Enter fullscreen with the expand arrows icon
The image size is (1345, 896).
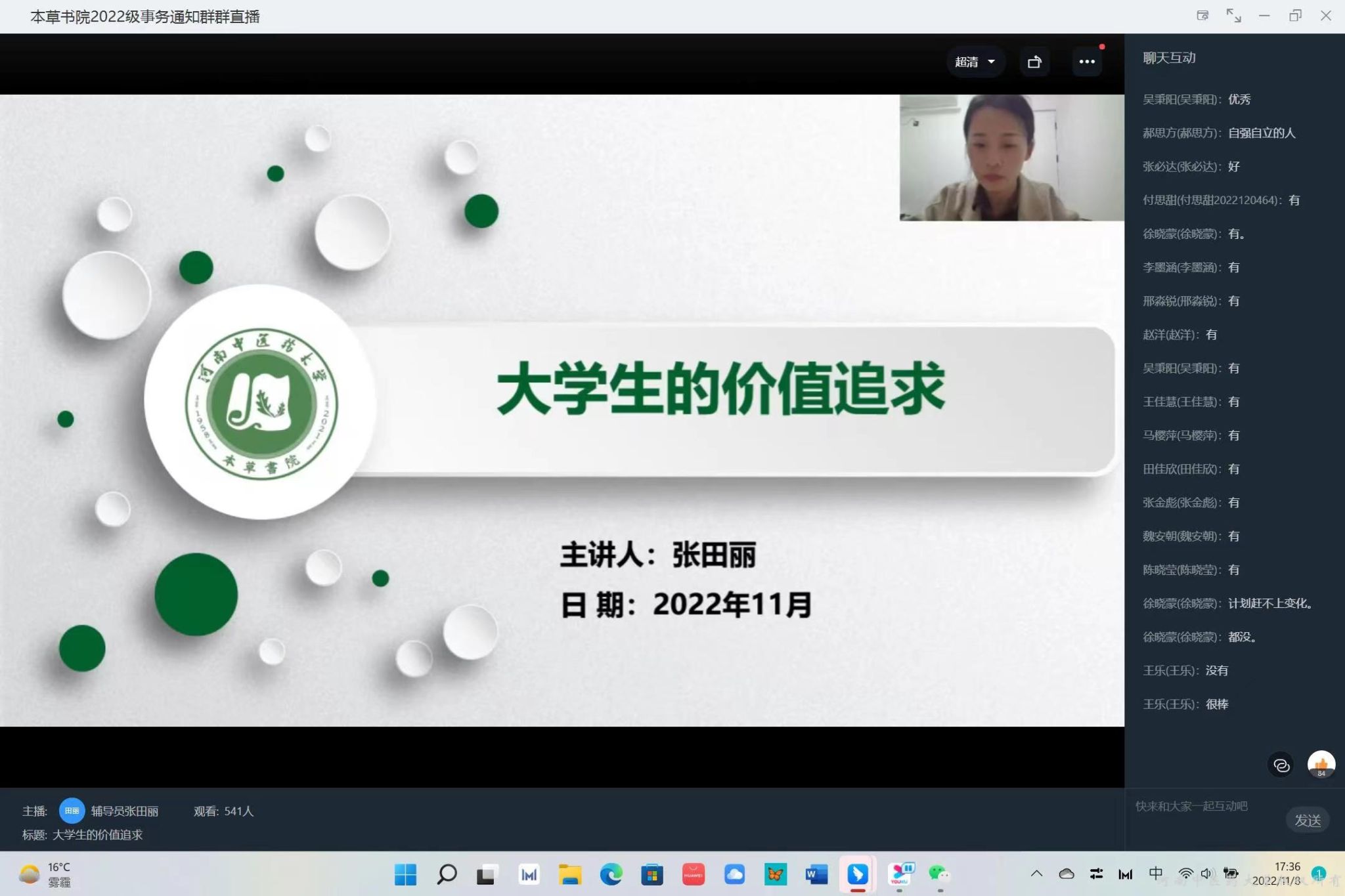pos(1233,16)
